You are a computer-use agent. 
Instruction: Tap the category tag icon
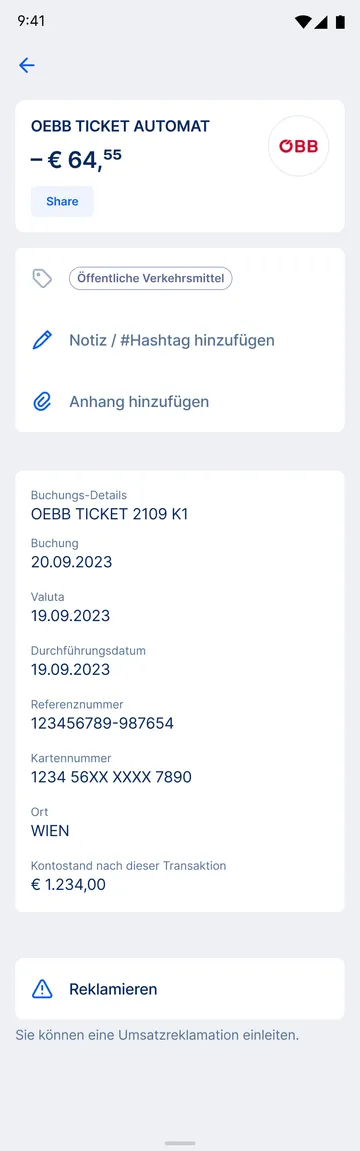[42, 278]
